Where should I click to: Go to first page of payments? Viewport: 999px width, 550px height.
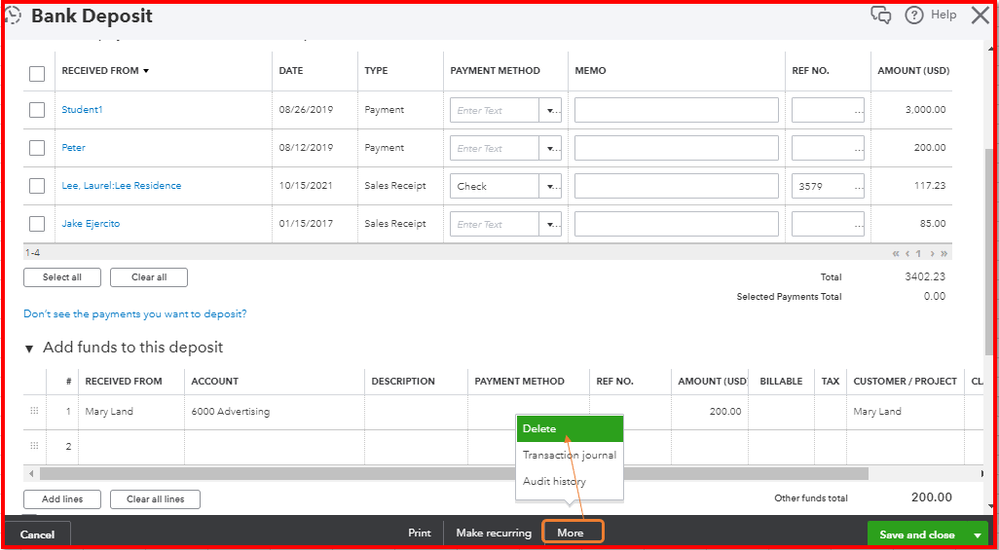(896, 253)
